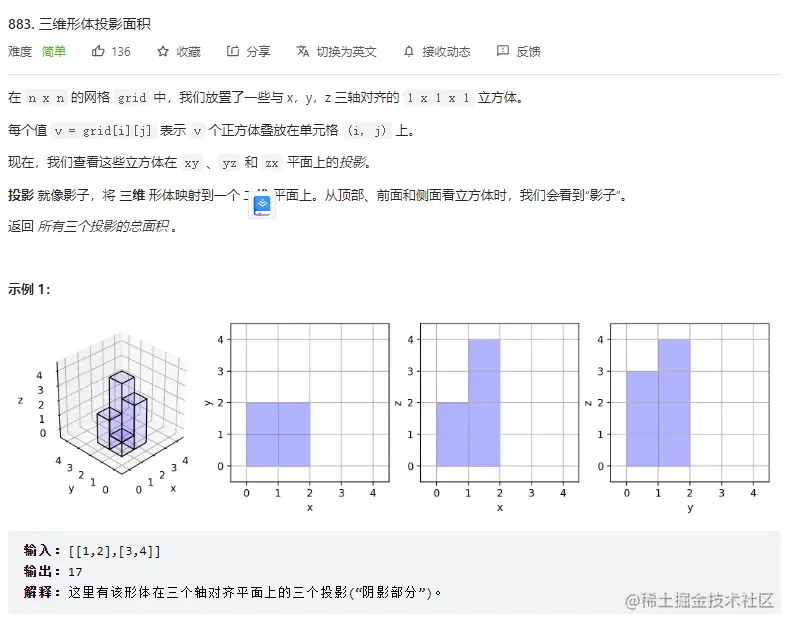Click the bell notification icon
The image size is (793, 629).
[408, 51]
